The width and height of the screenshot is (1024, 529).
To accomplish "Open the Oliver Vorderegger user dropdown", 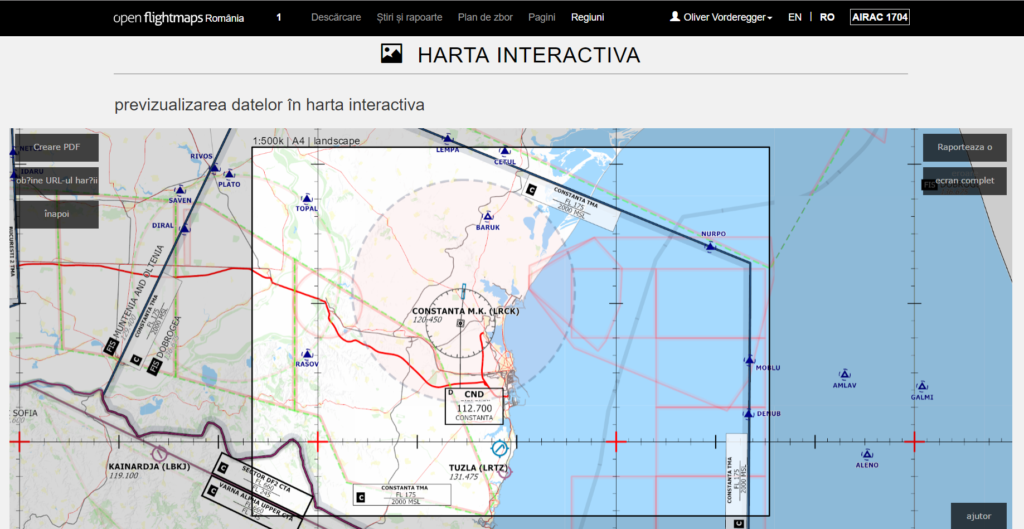I will [x=720, y=17].
